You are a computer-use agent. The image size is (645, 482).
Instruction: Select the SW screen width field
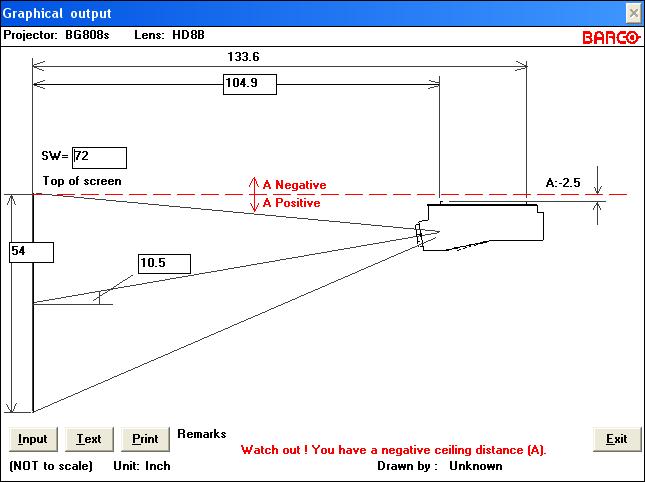pos(99,158)
